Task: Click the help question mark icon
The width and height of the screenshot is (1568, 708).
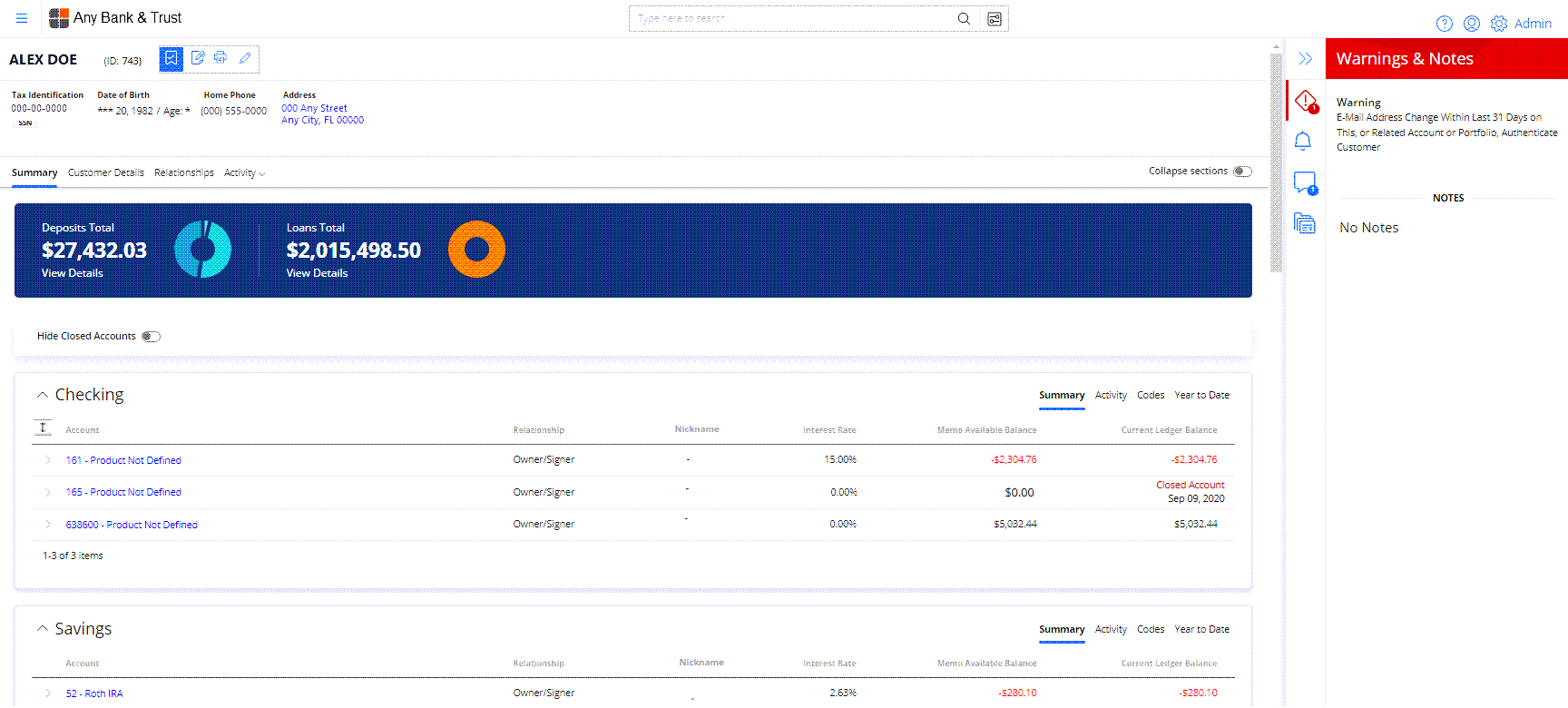Action: click(1445, 24)
